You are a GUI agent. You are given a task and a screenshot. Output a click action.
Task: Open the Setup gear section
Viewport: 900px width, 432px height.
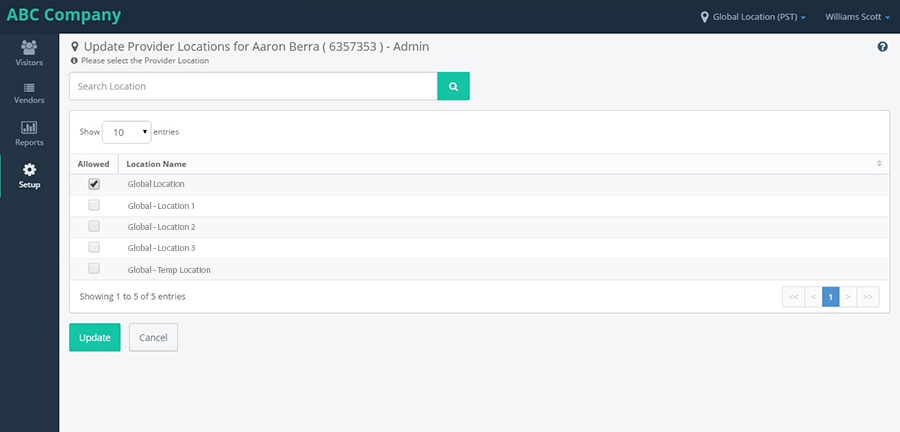click(29, 176)
